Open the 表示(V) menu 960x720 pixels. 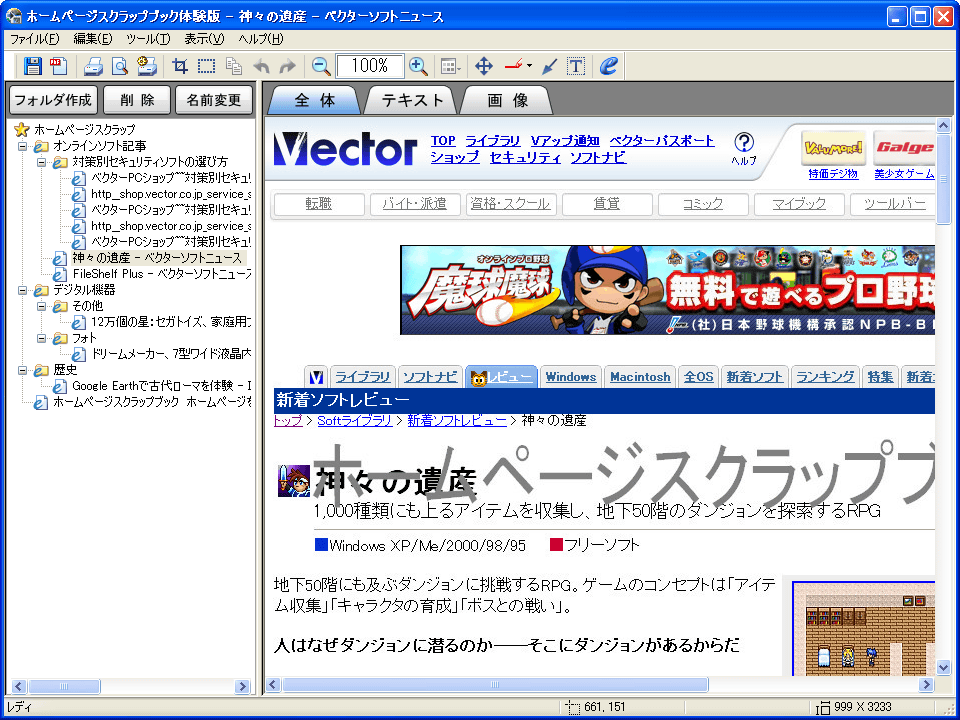click(x=204, y=39)
